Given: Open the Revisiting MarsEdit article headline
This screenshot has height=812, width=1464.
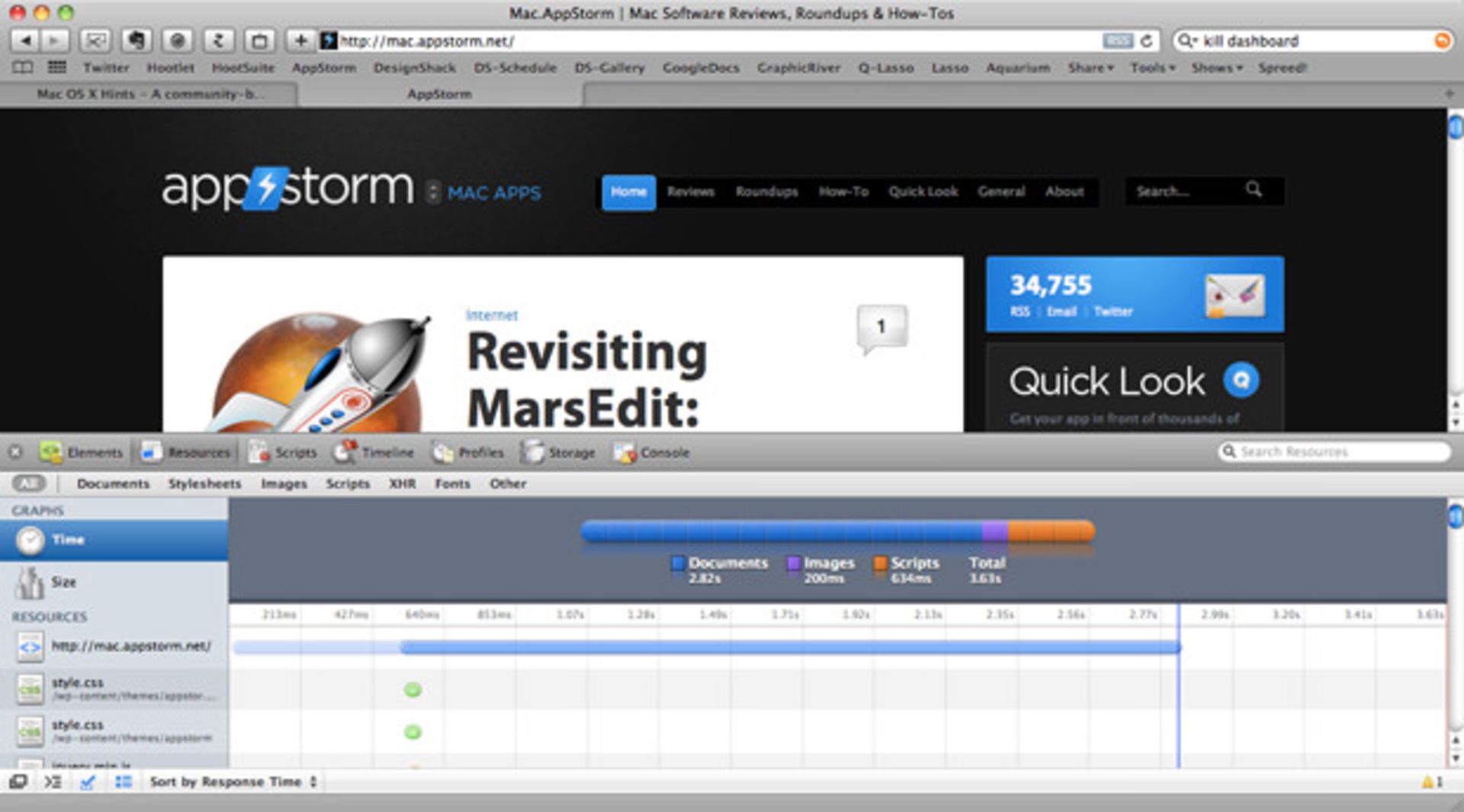Looking at the screenshot, I should (587, 380).
